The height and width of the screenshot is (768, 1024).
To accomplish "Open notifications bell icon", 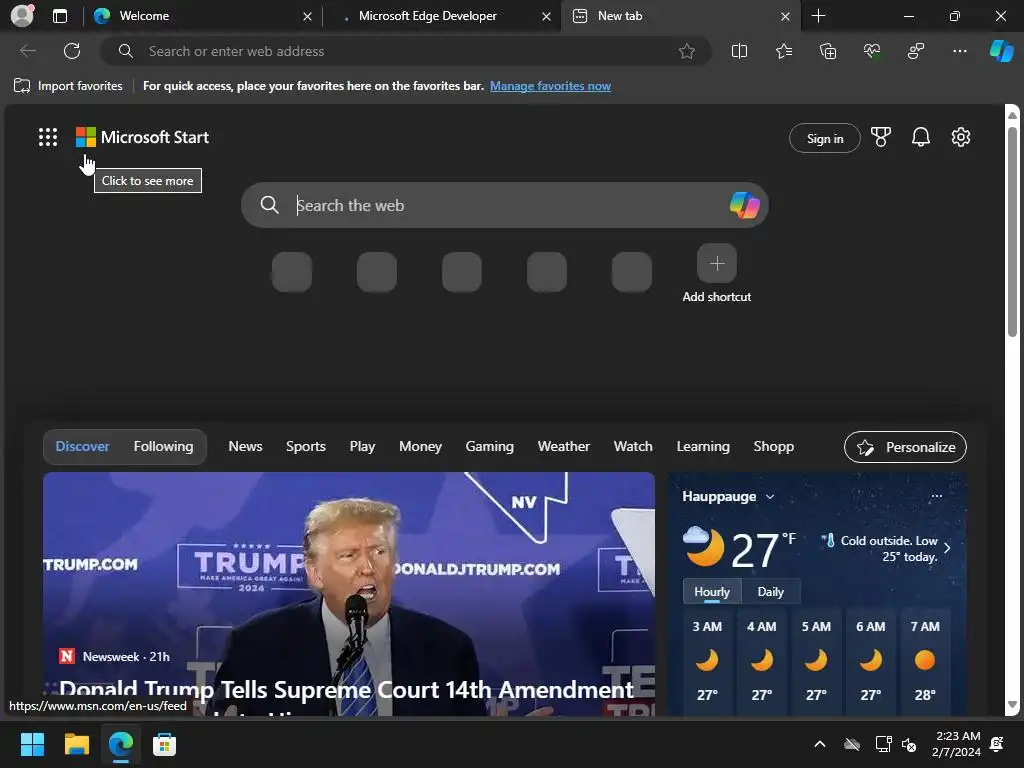I will 921,137.
